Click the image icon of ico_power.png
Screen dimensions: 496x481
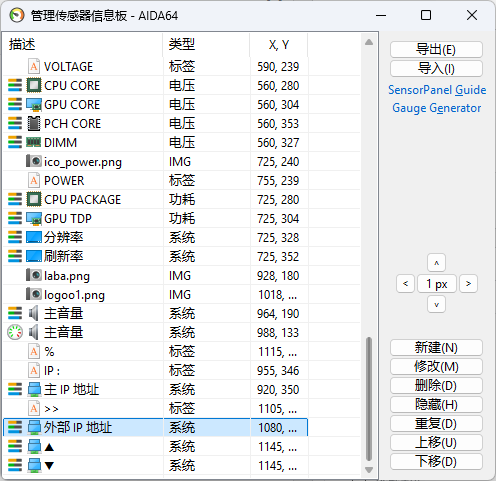[34, 161]
